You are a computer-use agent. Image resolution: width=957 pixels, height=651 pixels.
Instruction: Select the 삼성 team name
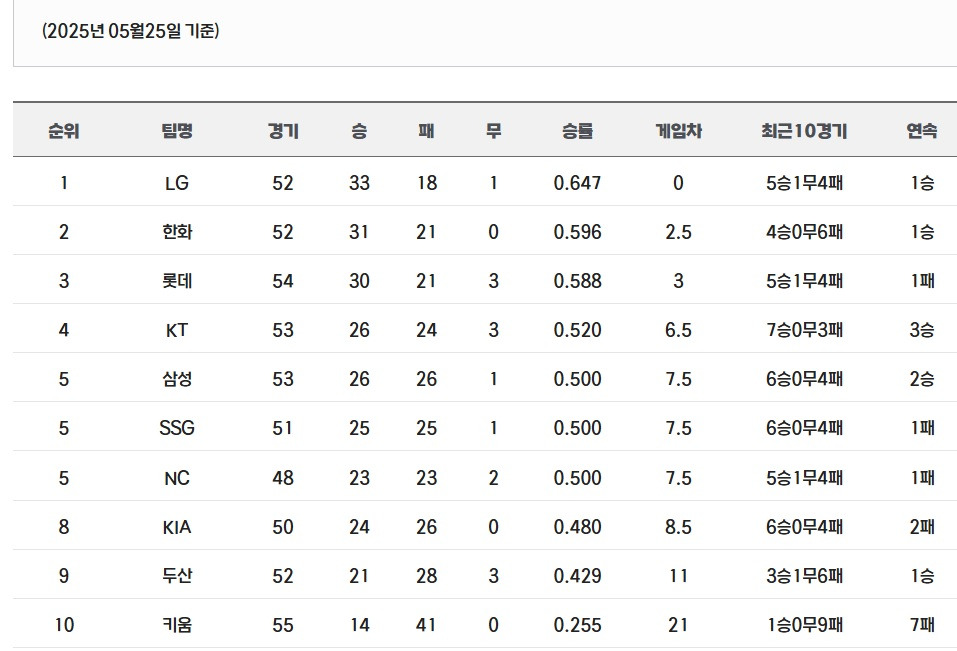click(x=177, y=379)
